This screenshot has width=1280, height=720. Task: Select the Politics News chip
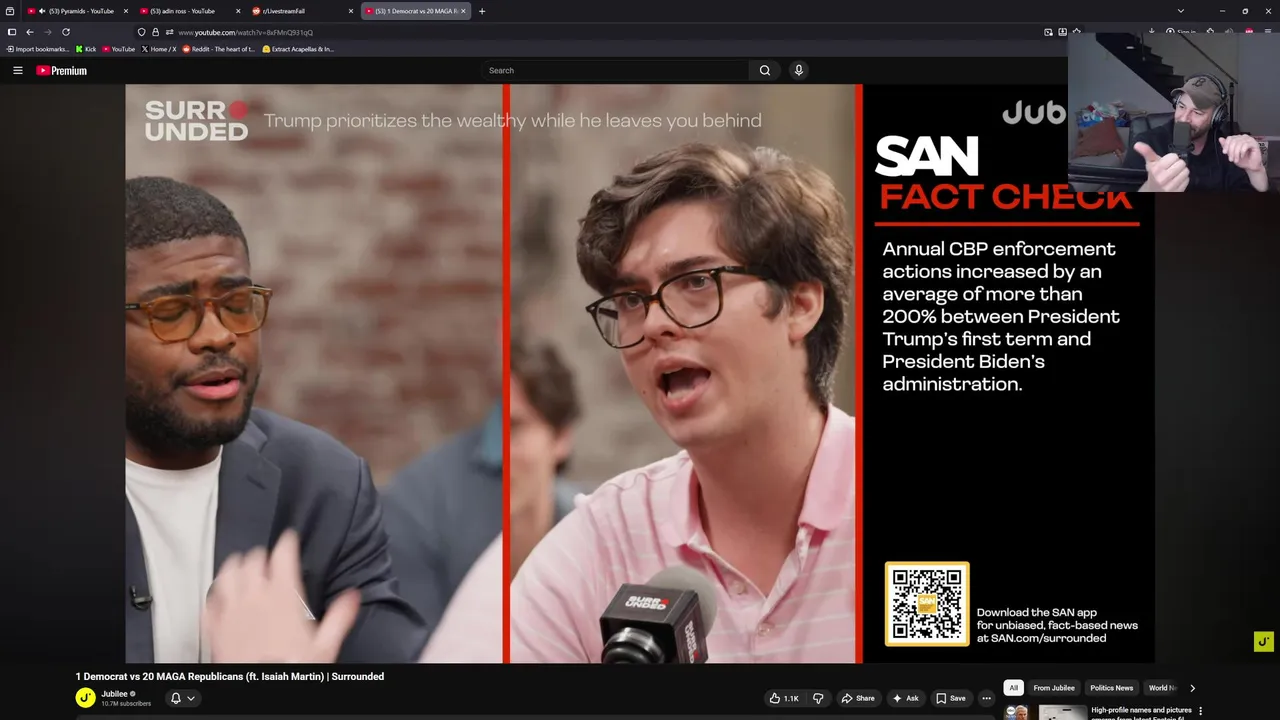pyautogui.click(x=1111, y=688)
